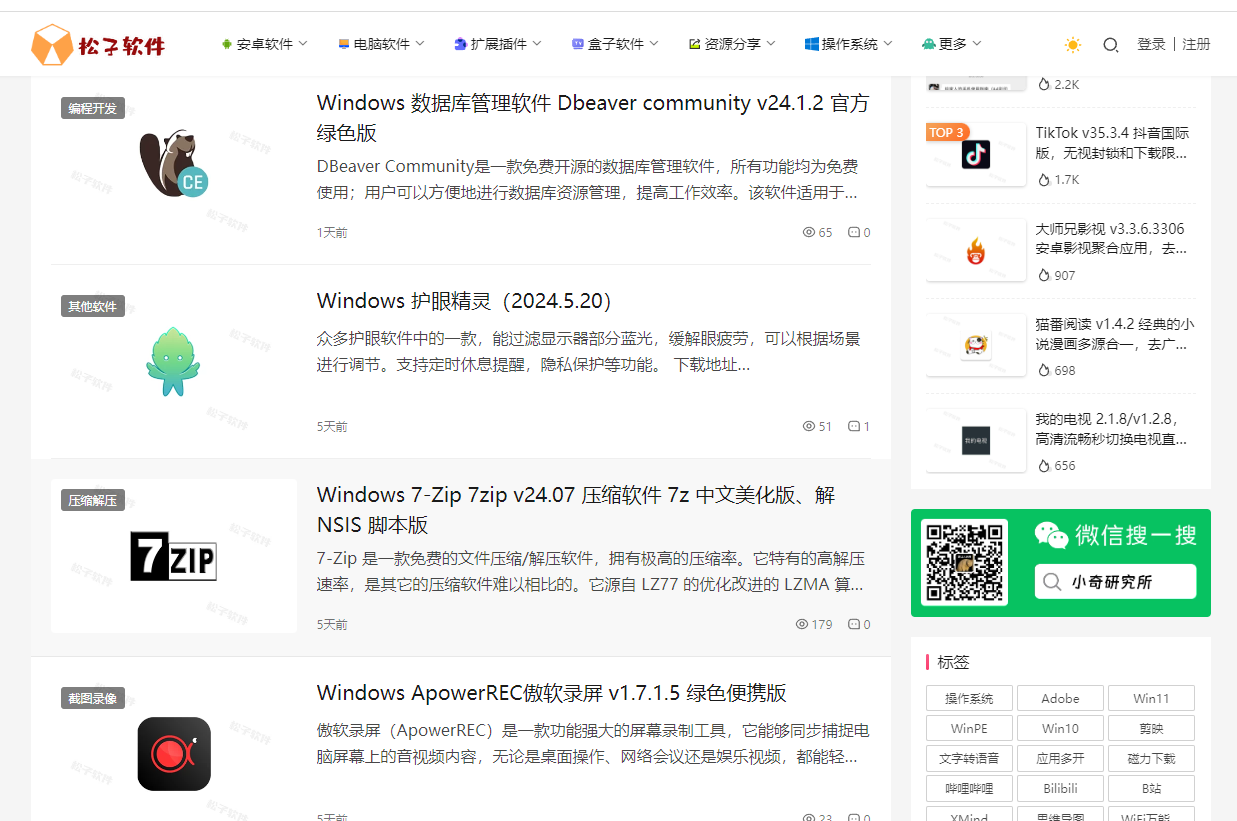Viewport: 1237px width, 821px height.
Task: Open the TikTok v35.3.4 sidebar post title
Action: coord(1113,143)
